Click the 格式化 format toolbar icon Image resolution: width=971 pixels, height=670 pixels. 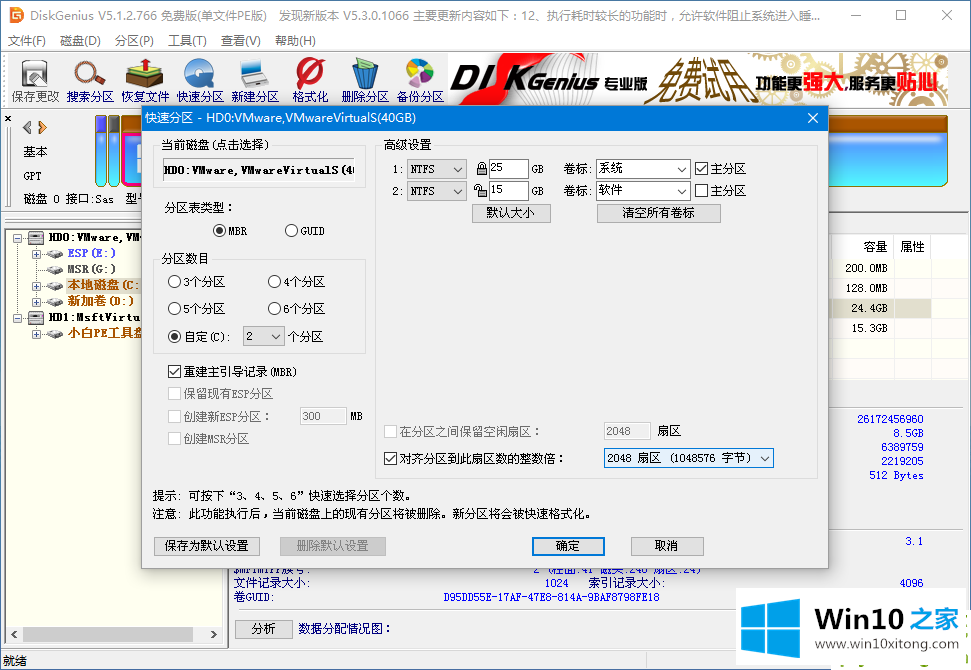pyautogui.click(x=310, y=80)
